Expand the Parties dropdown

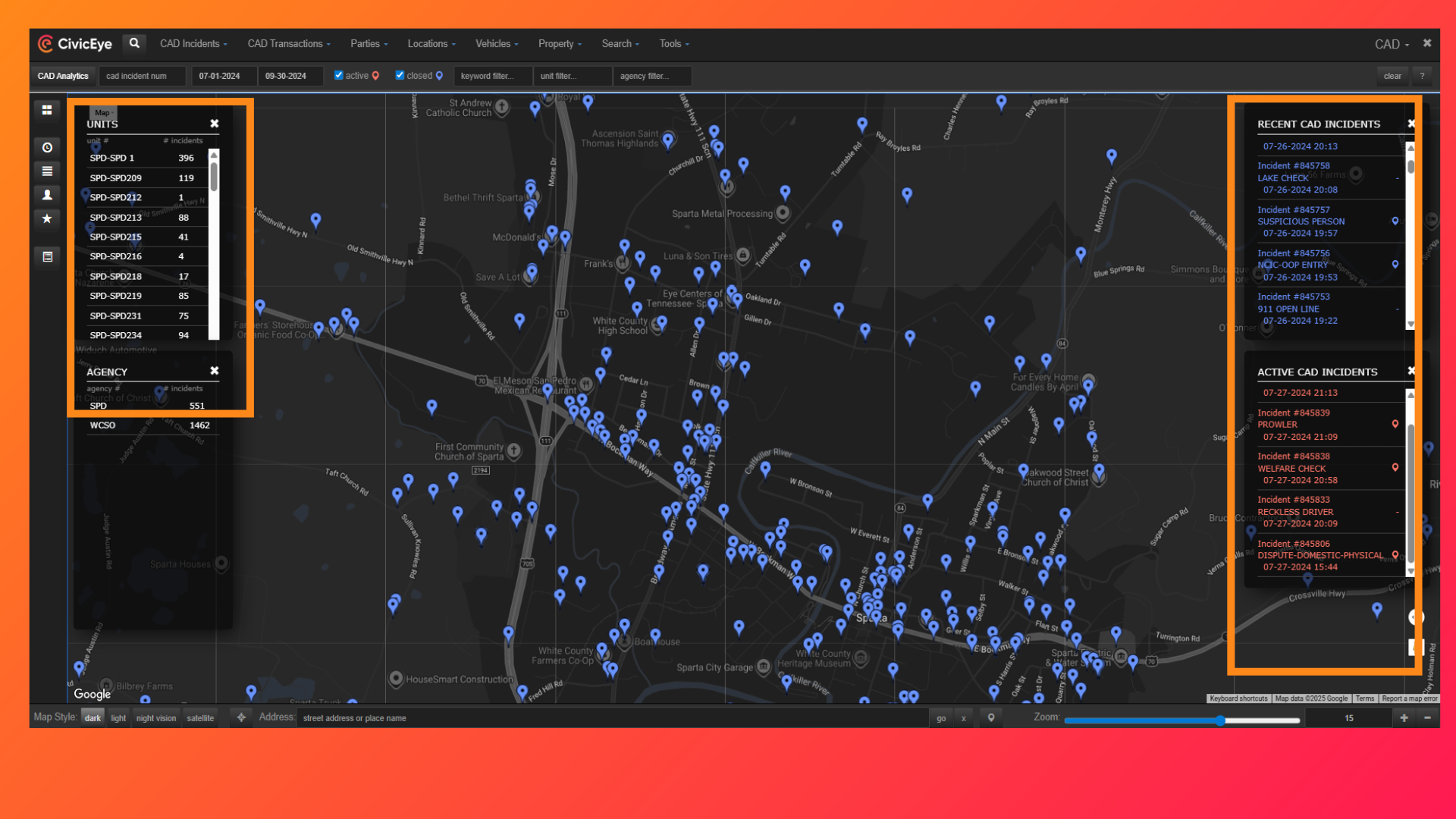(369, 44)
